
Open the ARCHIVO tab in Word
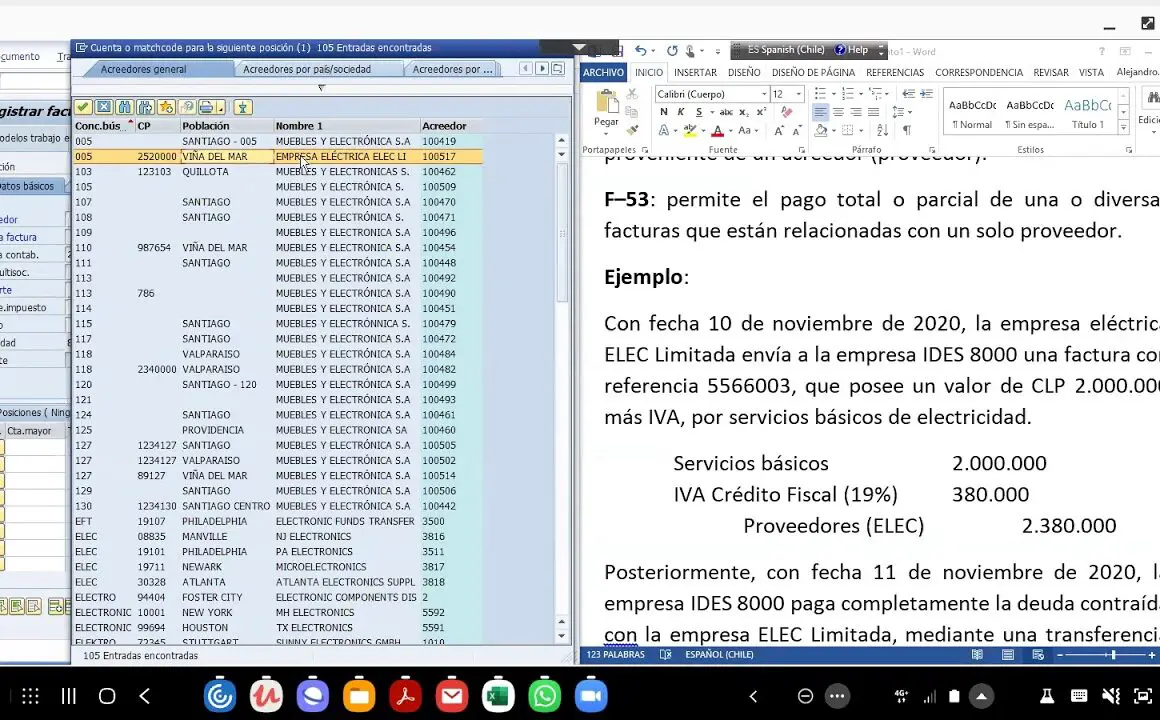[x=603, y=73]
